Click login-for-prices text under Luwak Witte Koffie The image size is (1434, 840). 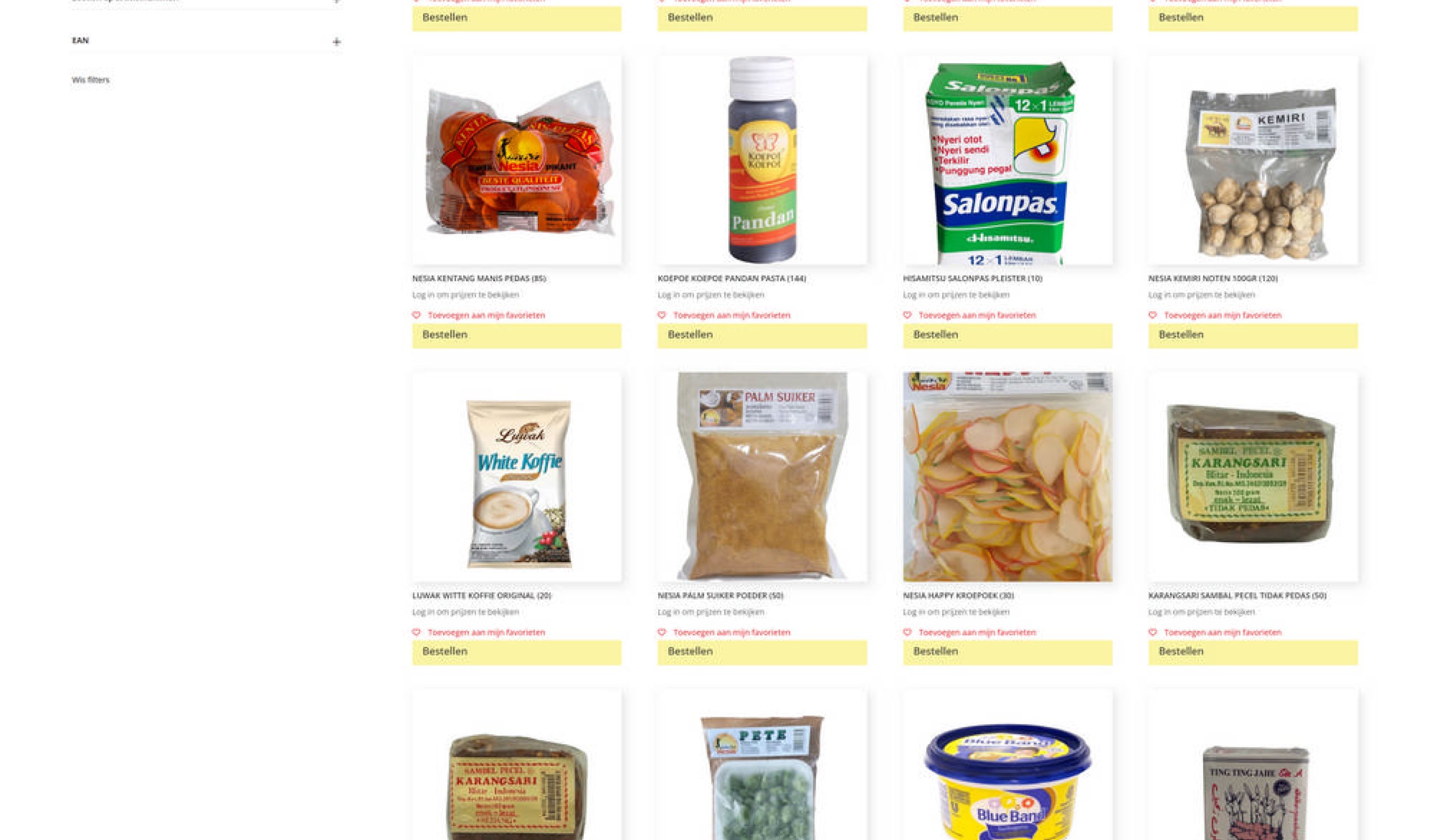click(465, 612)
